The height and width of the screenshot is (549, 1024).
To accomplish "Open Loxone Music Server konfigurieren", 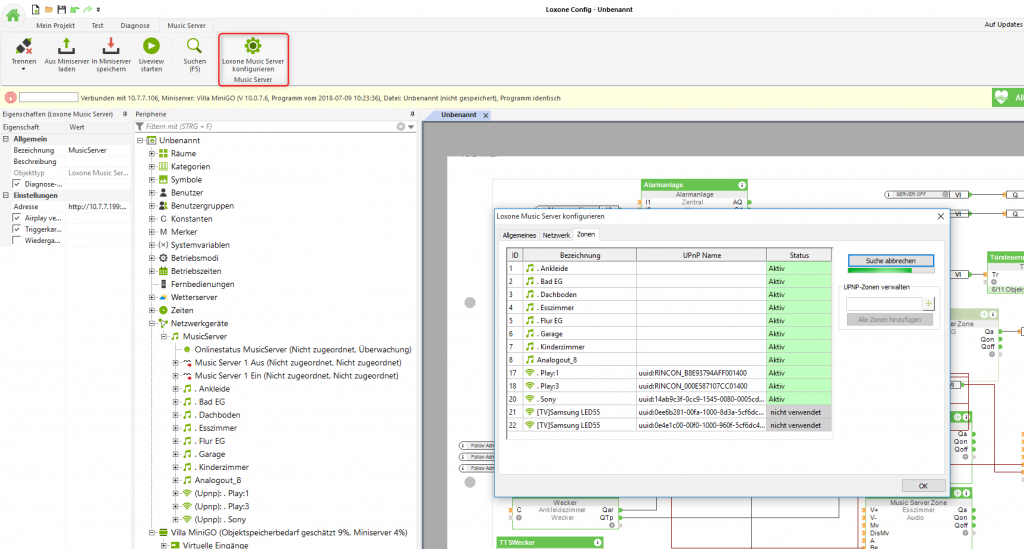I will [x=253, y=46].
